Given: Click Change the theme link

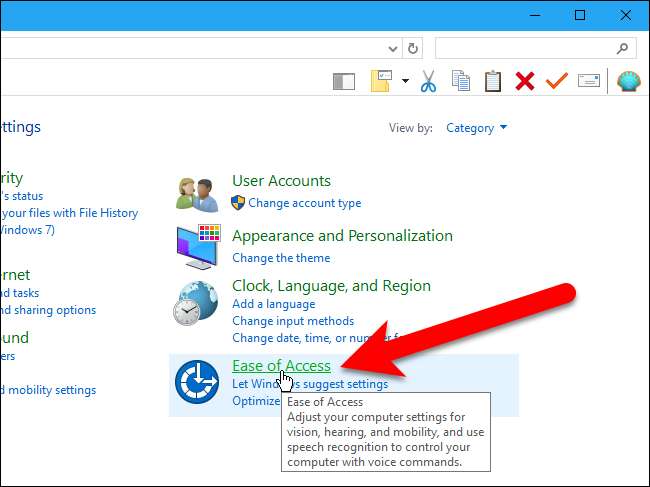Looking at the screenshot, I should pyautogui.click(x=281, y=258).
